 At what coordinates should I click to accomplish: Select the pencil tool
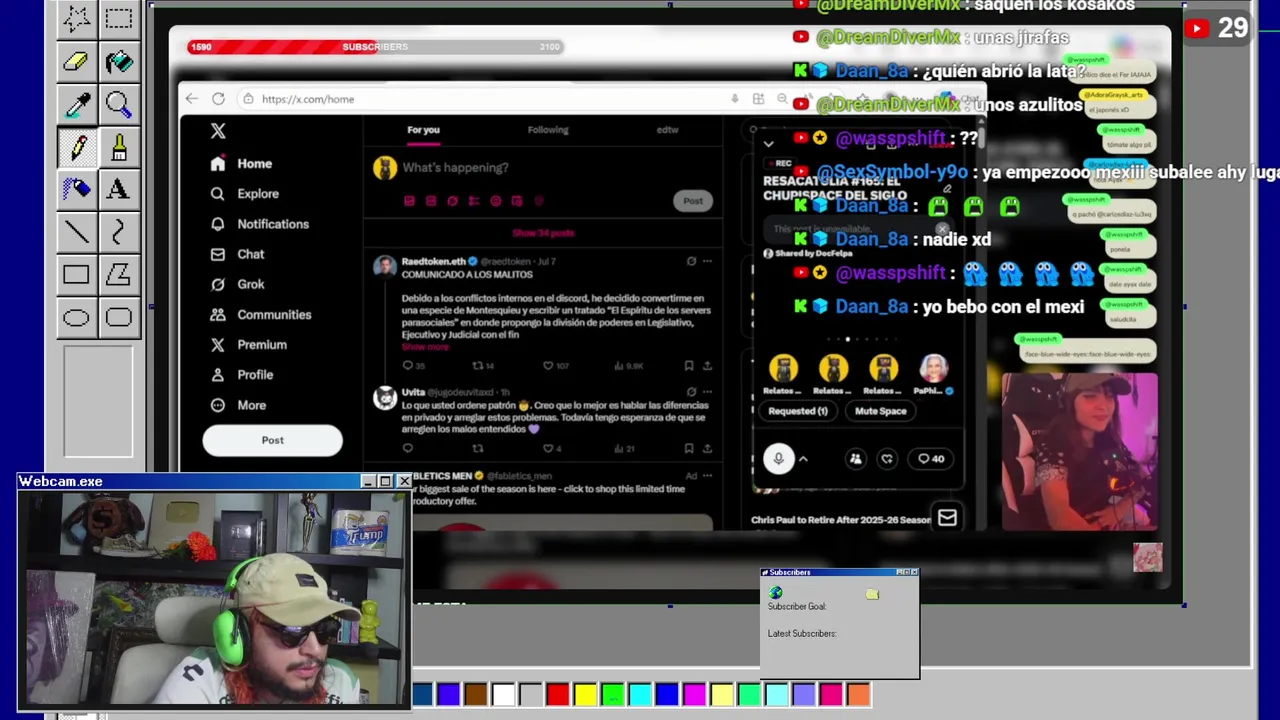(x=77, y=146)
